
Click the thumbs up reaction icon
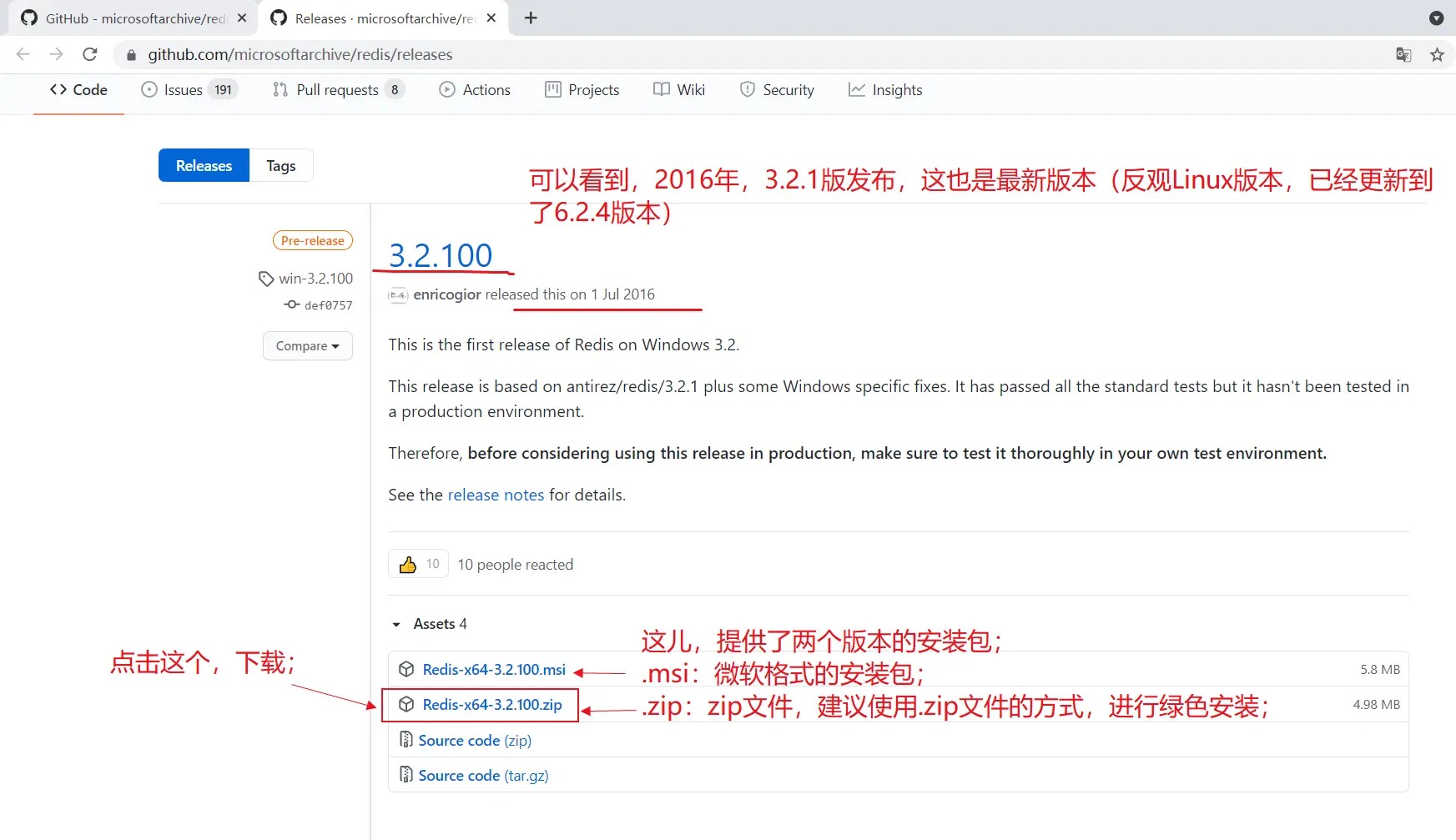pyautogui.click(x=408, y=565)
